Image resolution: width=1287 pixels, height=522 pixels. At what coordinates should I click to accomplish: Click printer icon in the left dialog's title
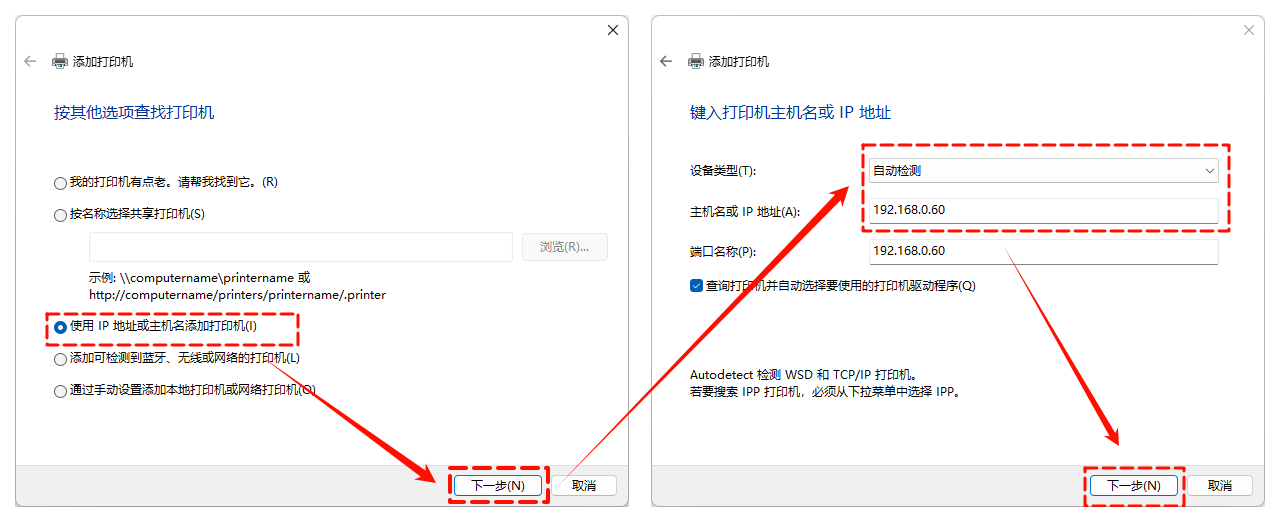click(x=60, y=61)
